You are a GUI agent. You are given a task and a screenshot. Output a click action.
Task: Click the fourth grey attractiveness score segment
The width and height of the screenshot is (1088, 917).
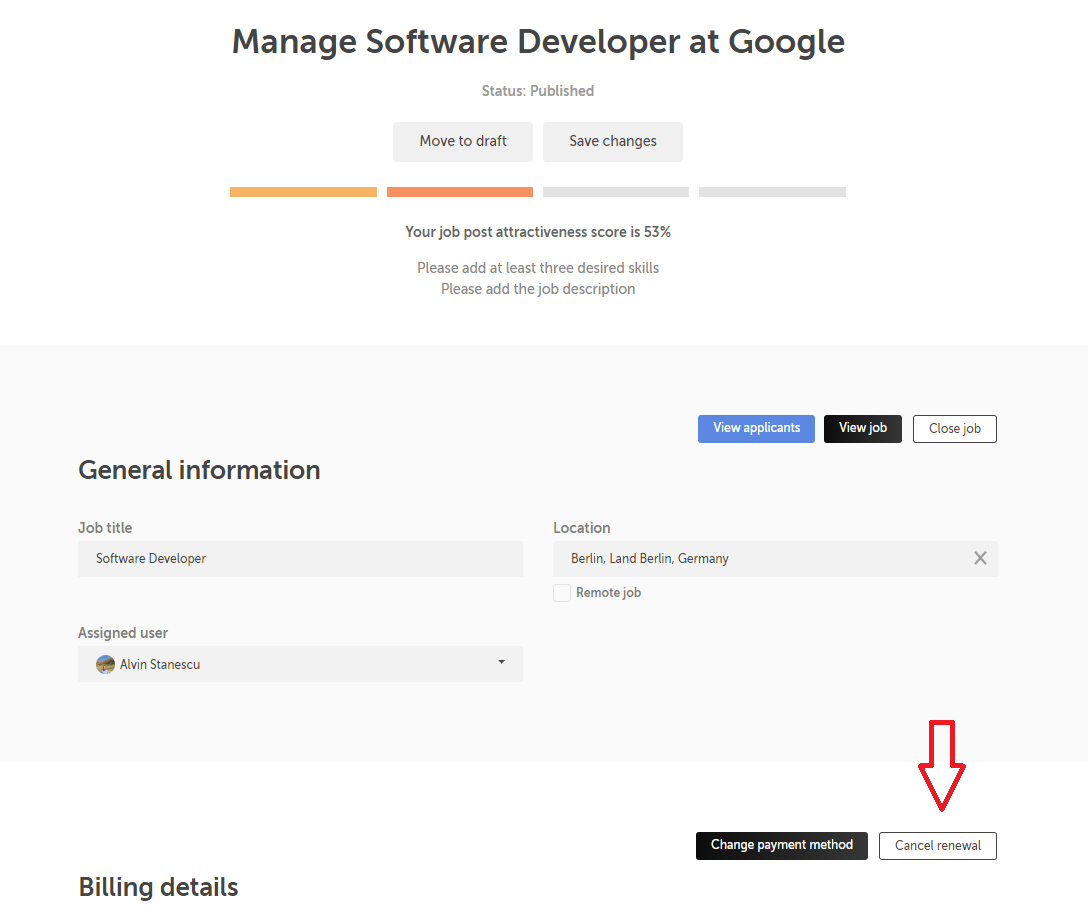pyautogui.click(x=772, y=192)
